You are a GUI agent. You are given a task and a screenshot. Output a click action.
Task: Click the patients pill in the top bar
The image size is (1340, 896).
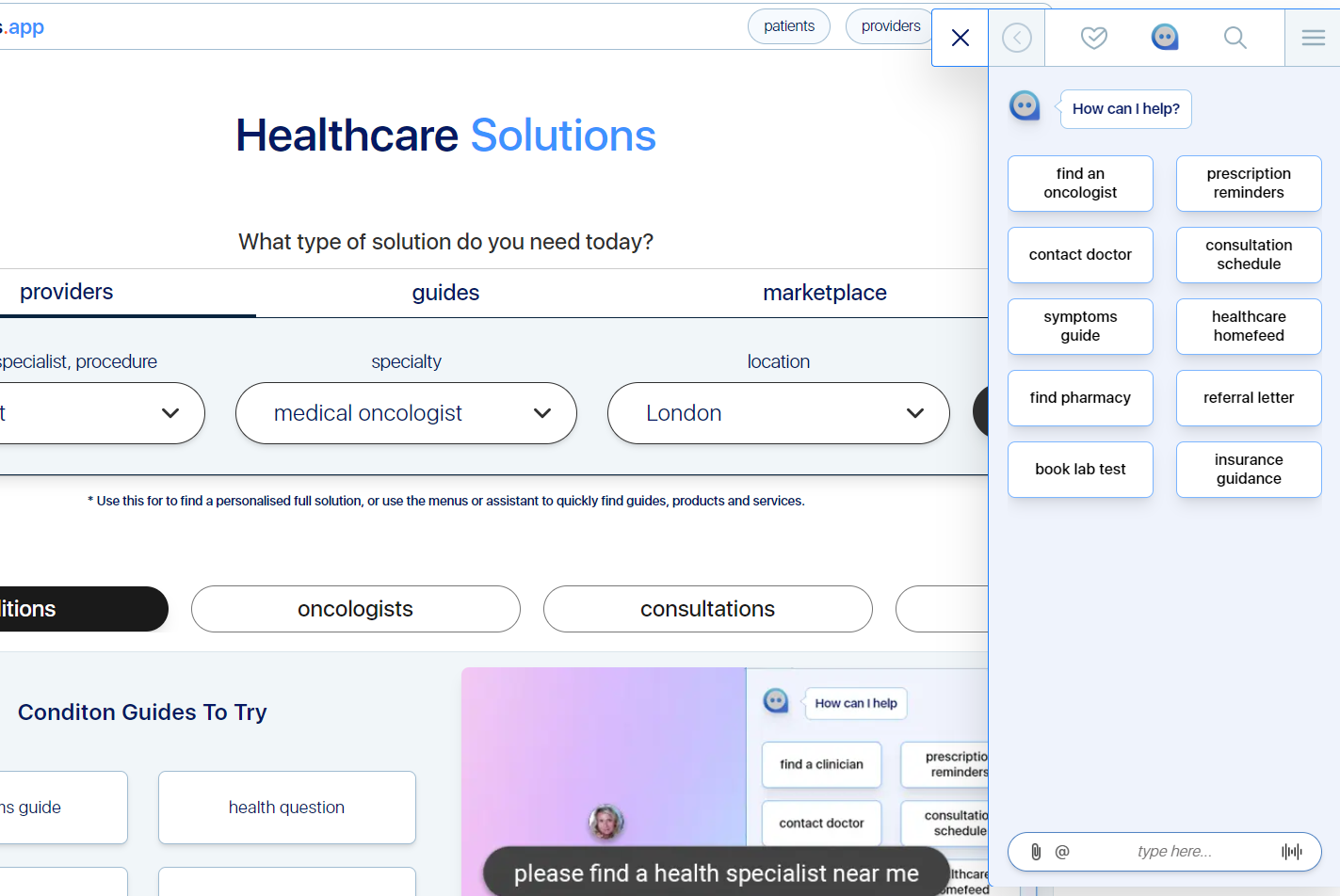[x=789, y=26]
